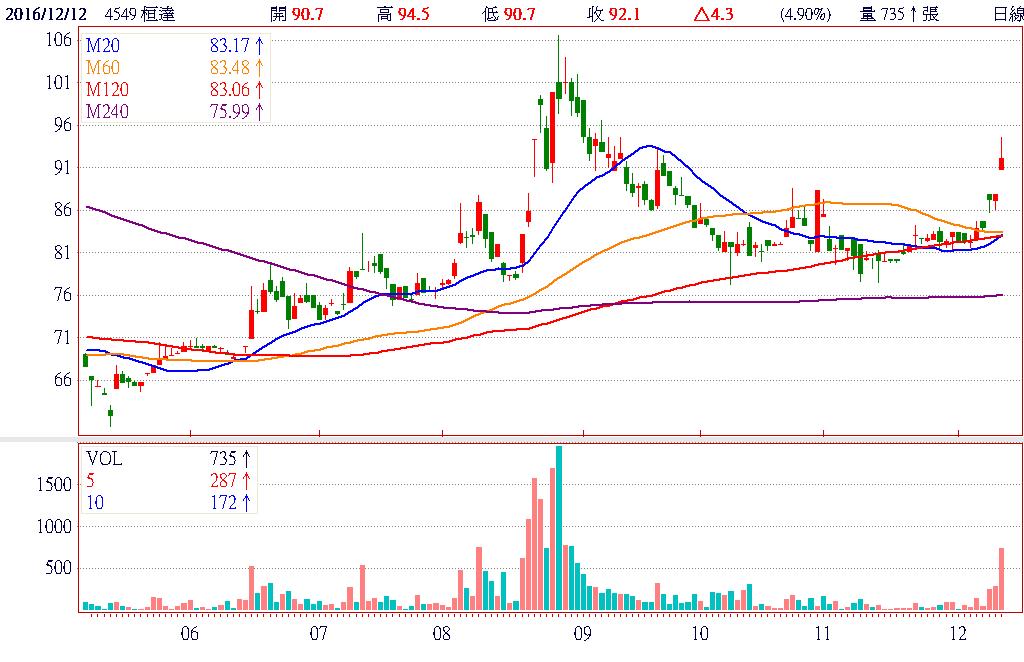Click the 09 month marker on time axis
Image resolution: width=1024 pixels, height=662 pixels.
[x=582, y=634]
